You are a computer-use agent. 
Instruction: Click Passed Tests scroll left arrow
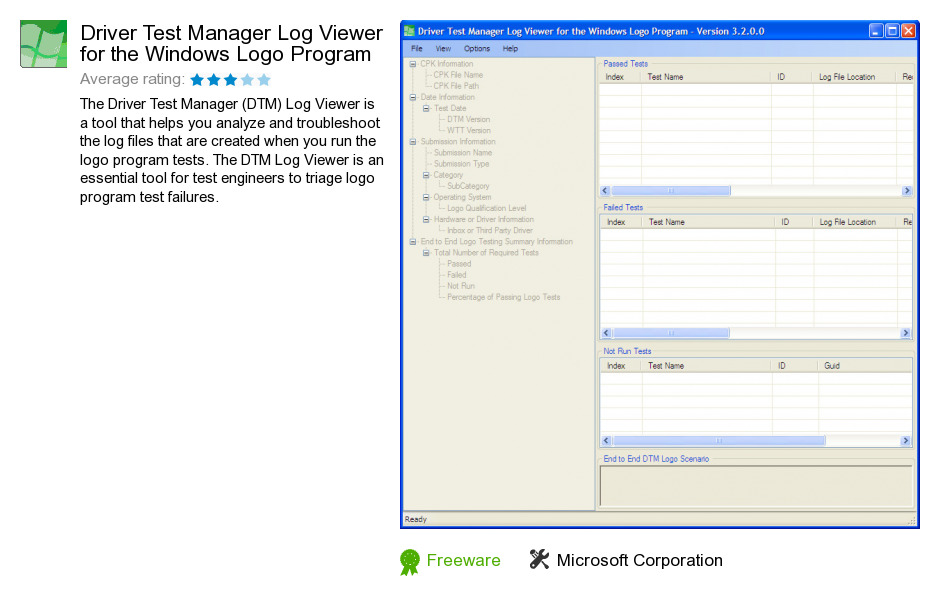coord(605,191)
